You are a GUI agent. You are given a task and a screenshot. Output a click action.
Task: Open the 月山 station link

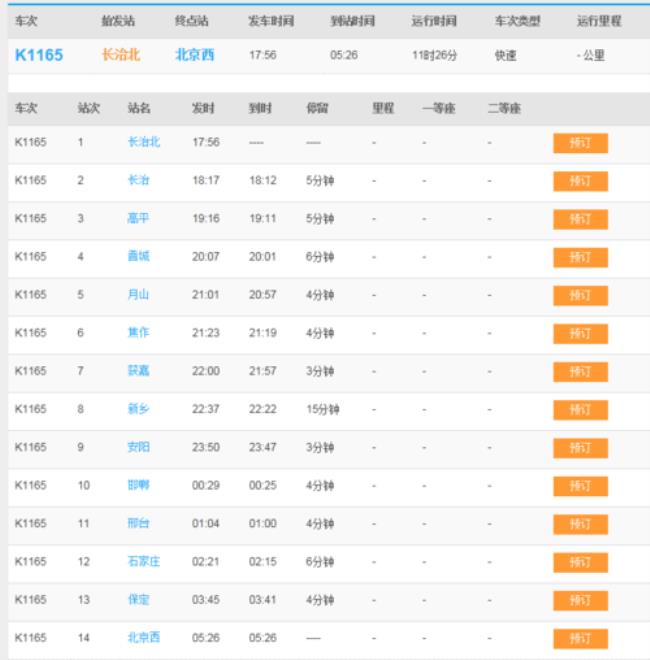coord(139,295)
